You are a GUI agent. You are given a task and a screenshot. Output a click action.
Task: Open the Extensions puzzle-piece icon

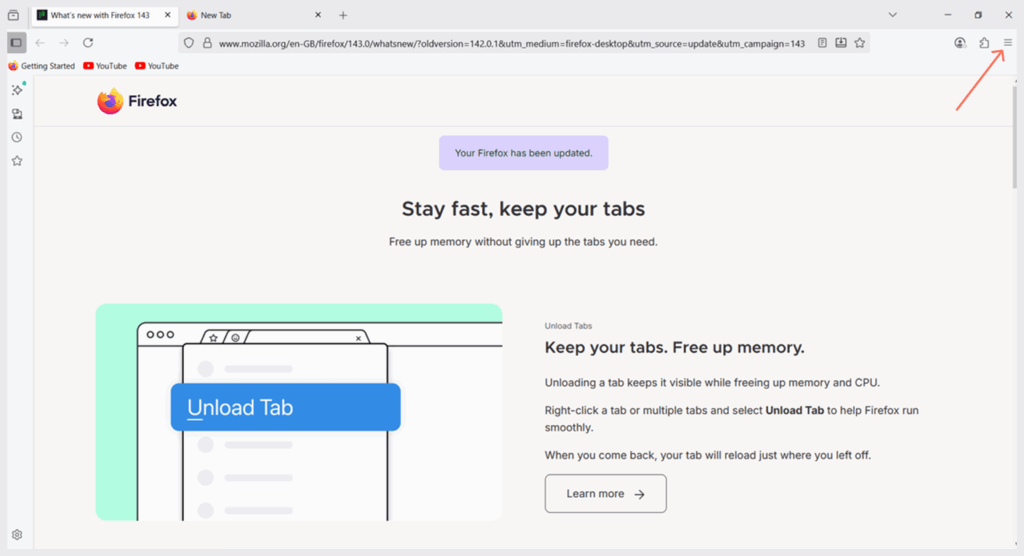[x=984, y=43]
